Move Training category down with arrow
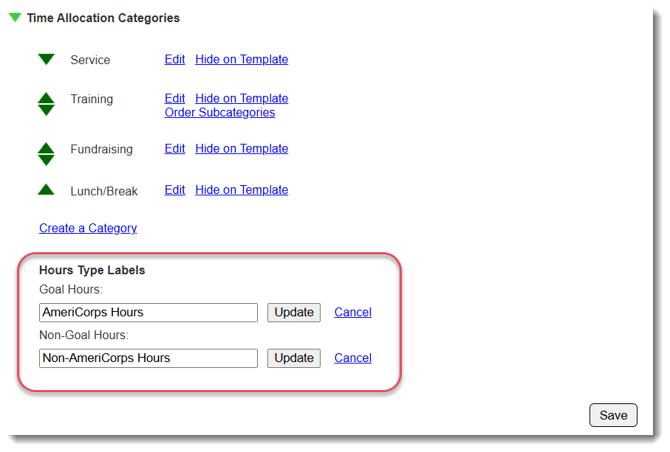The height and width of the screenshot is (452, 670). pyautogui.click(x=46, y=110)
